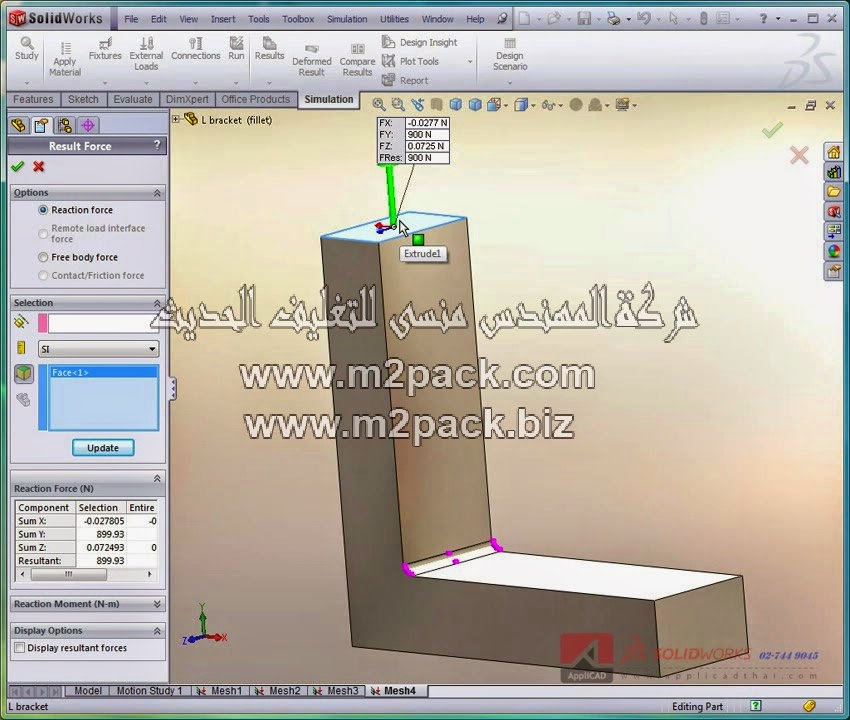Open Plot Tools

[x=410, y=61]
